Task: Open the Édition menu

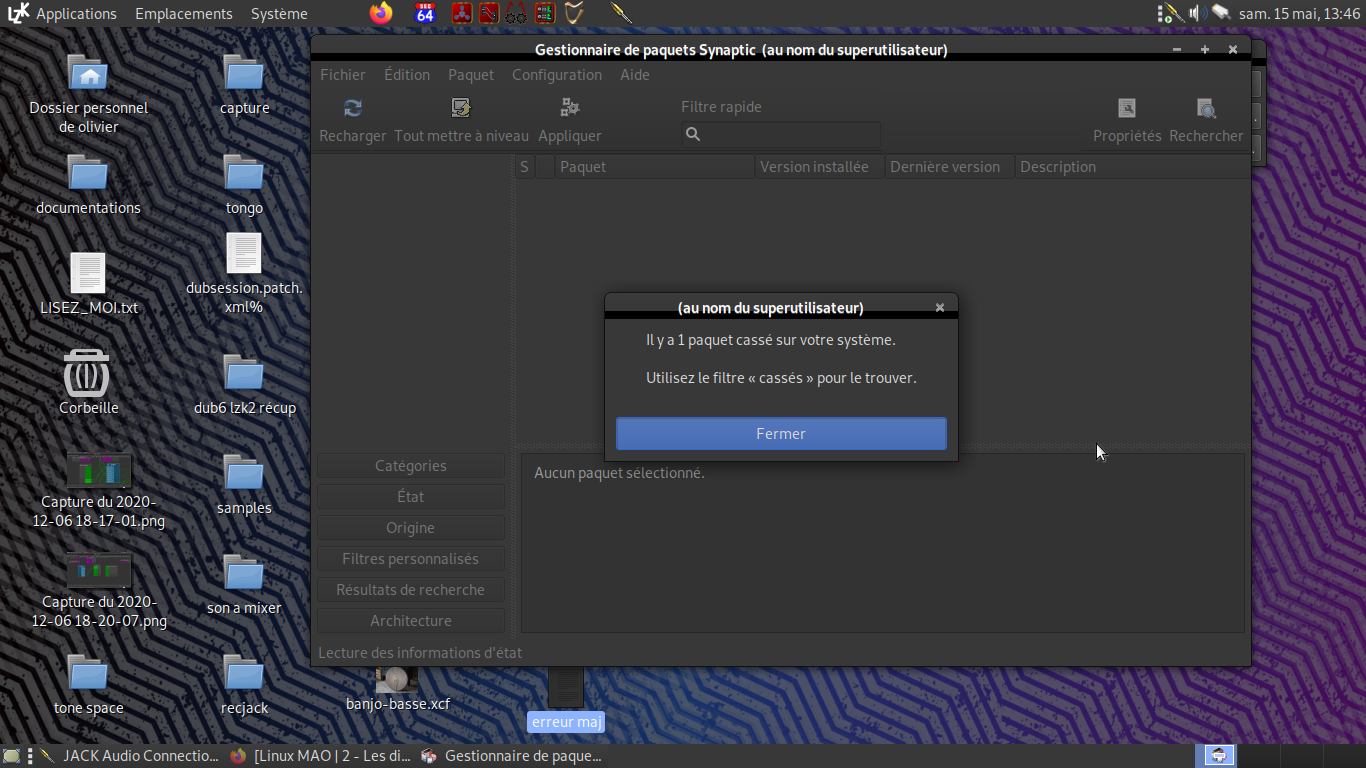Action: 407,75
